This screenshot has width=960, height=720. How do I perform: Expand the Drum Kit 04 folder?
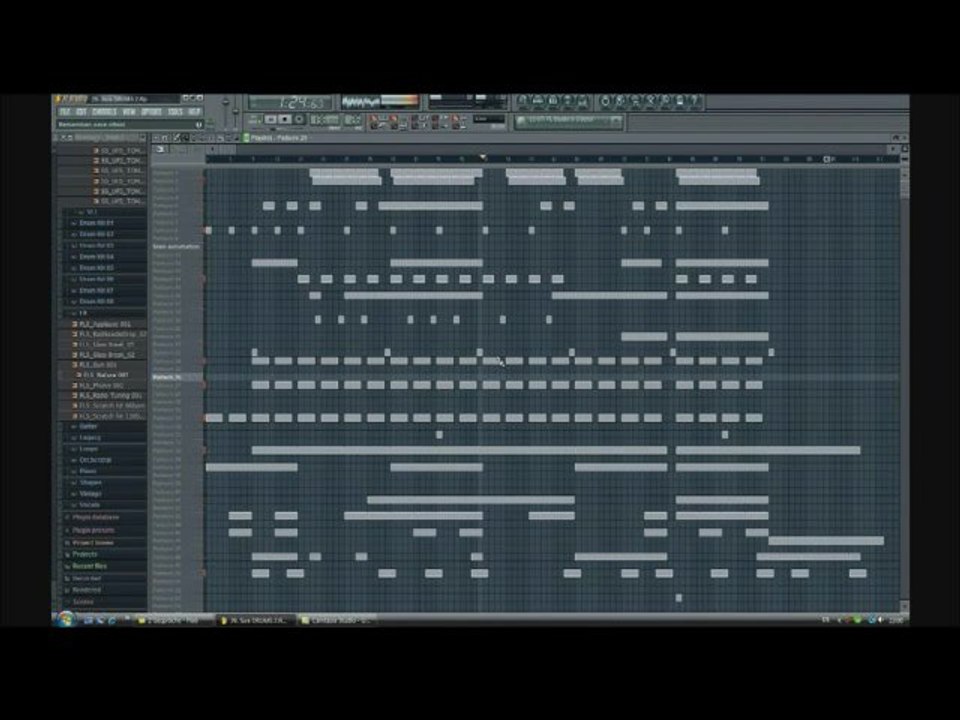[96, 257]
